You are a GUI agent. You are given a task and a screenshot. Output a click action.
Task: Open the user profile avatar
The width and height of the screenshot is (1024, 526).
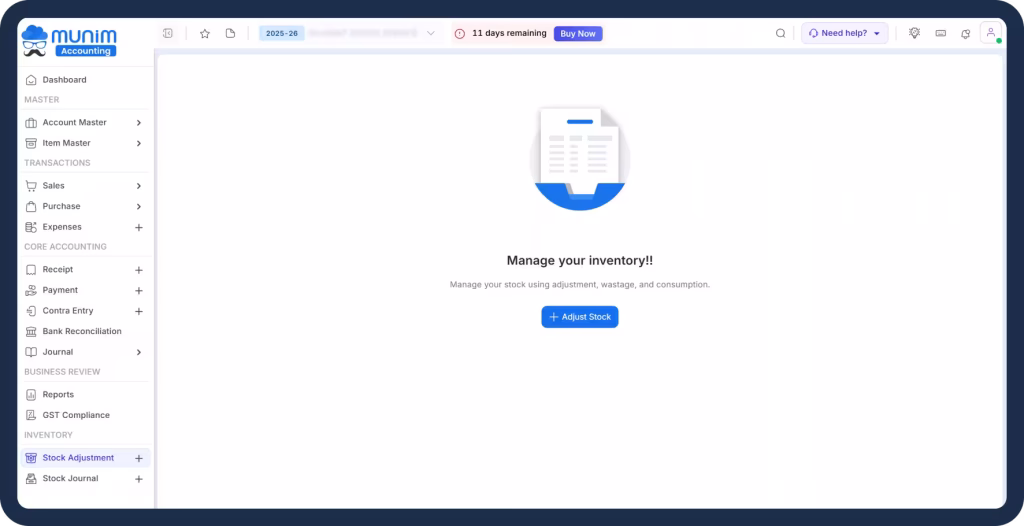(991, 33)
